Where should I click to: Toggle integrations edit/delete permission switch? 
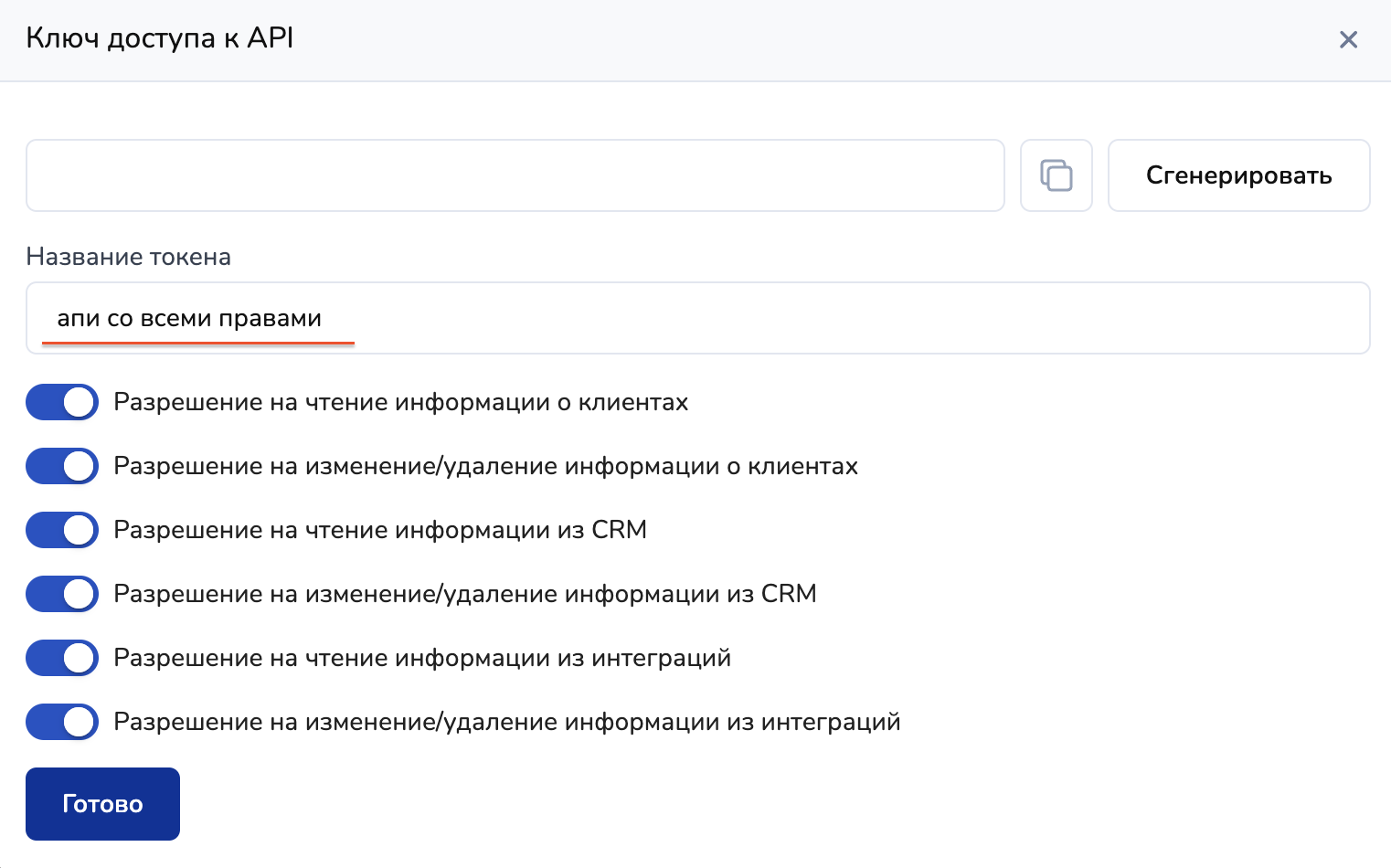[x=62, y=722]
